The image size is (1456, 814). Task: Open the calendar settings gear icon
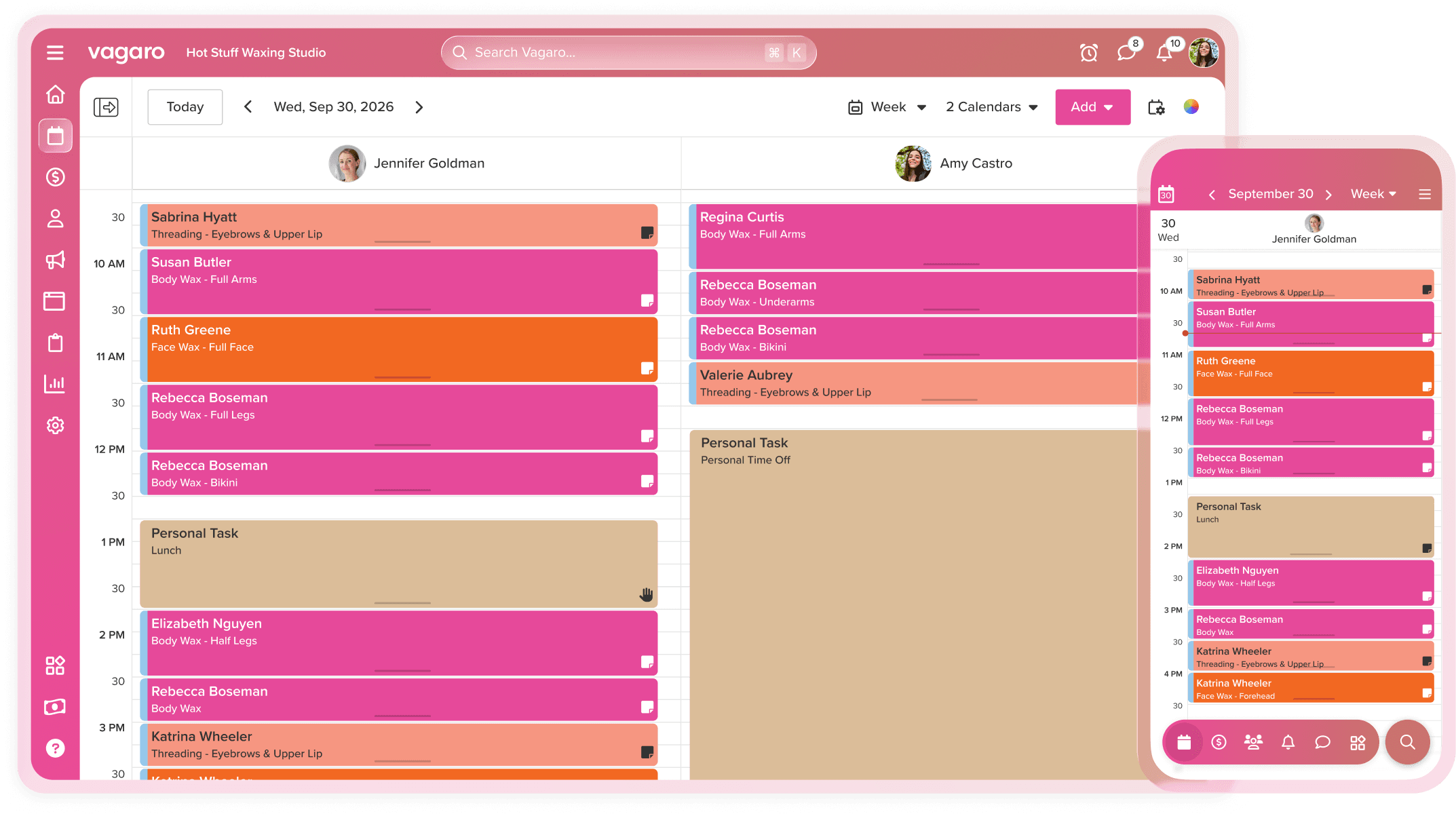coord(1156,107)
